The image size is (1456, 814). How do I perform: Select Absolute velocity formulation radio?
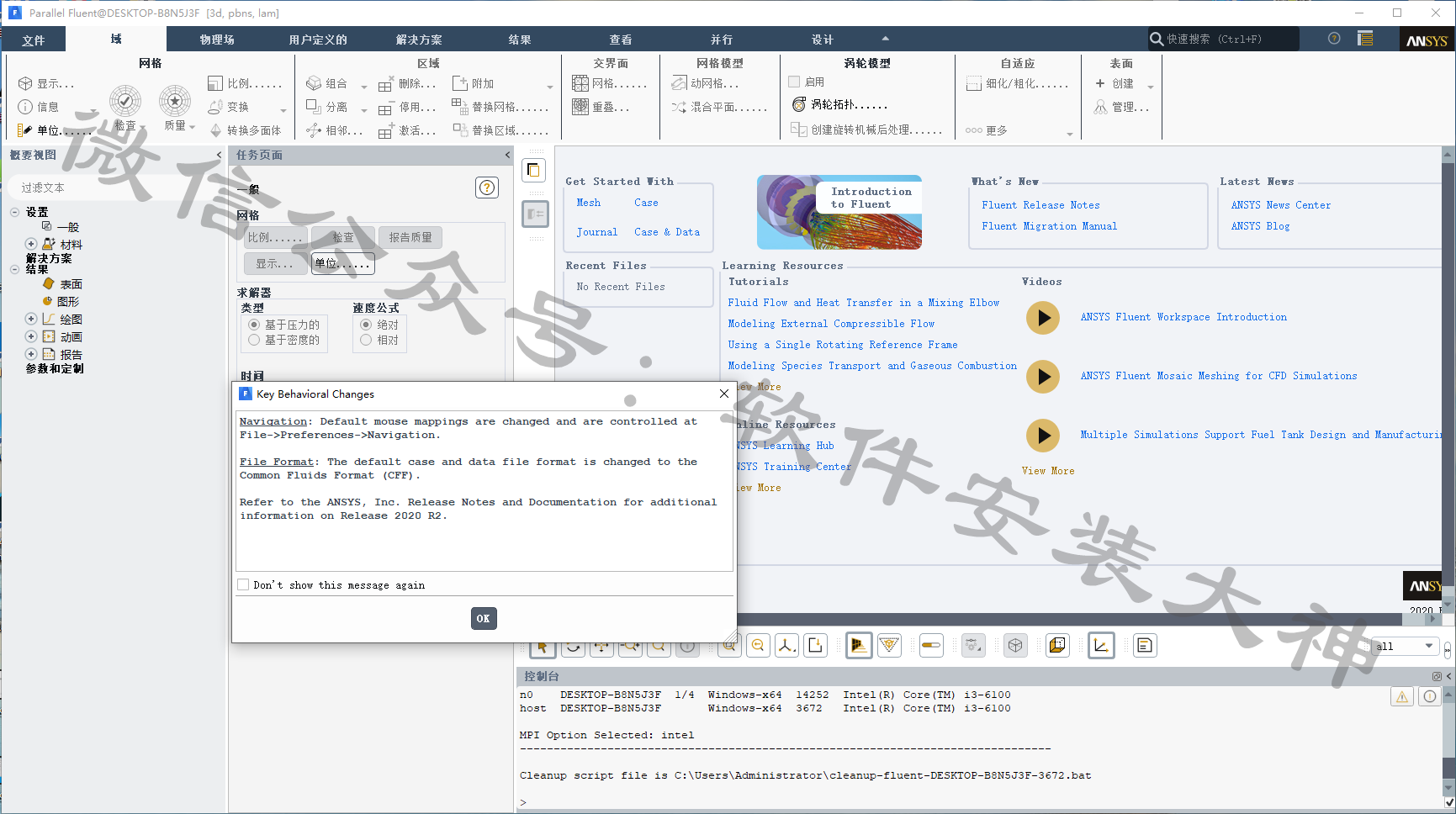366,325
